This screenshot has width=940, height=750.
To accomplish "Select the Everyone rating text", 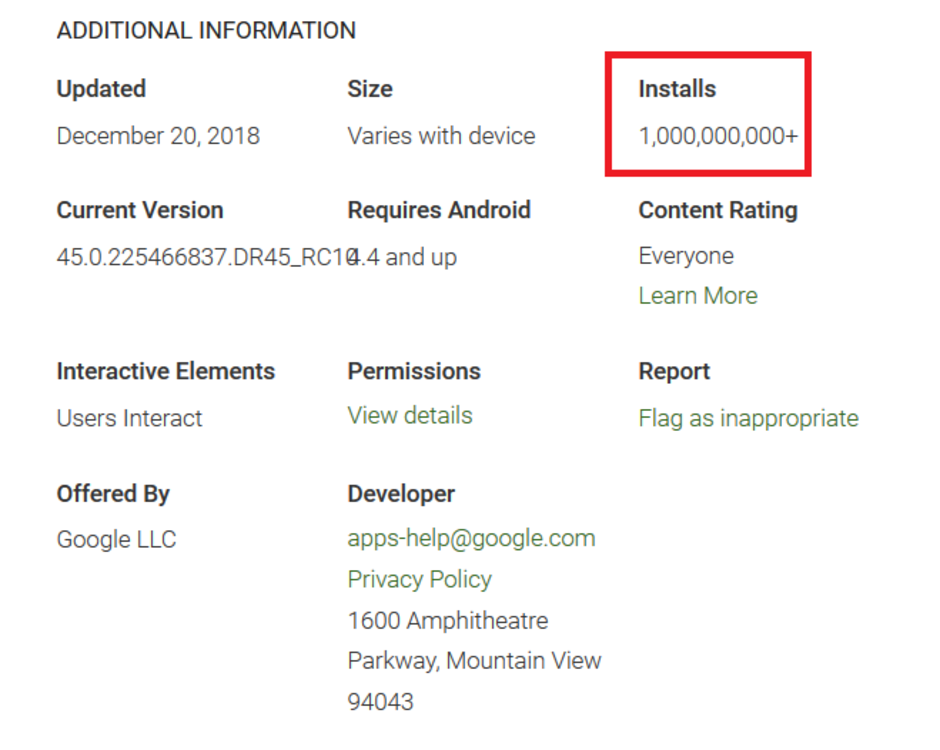I will tap(686, 256).
